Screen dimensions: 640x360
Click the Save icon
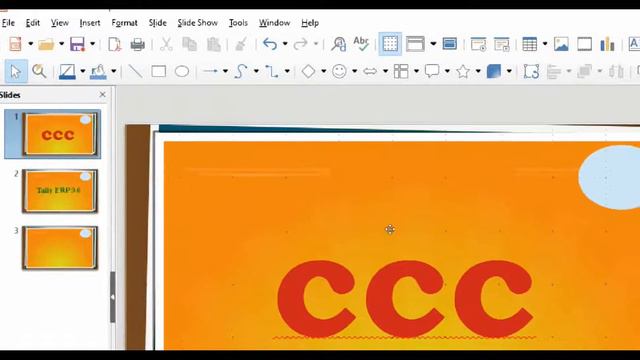(x=77, y=44)
